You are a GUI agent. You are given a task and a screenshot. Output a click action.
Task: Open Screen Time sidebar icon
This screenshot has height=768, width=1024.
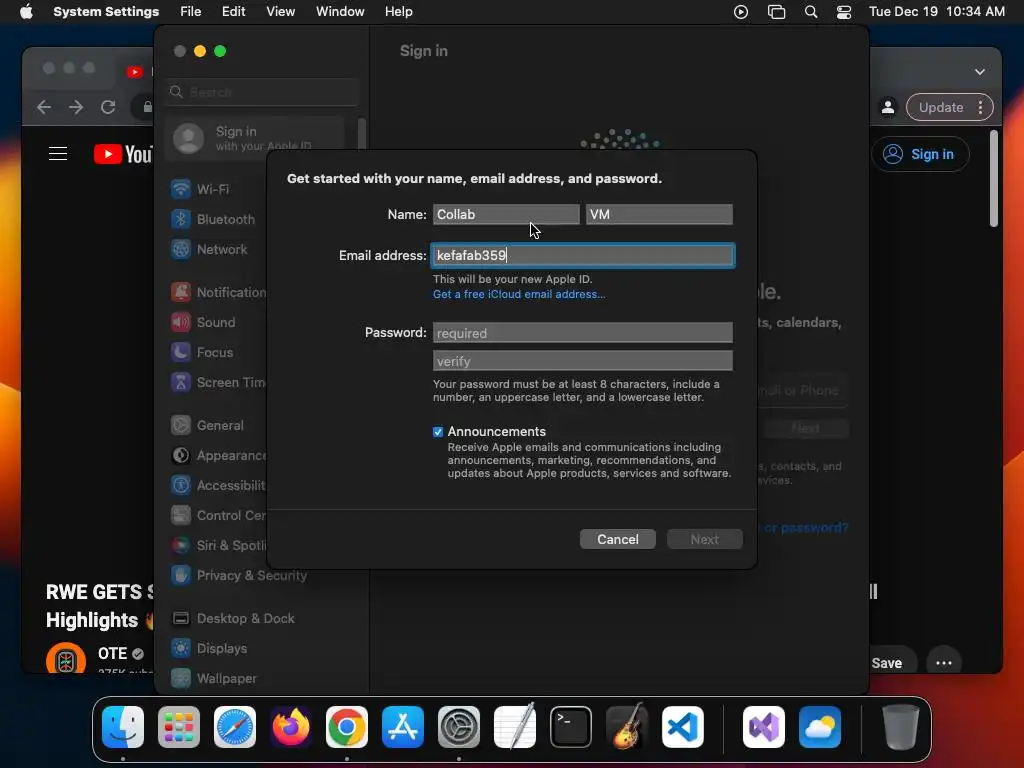tap(181, 382)
